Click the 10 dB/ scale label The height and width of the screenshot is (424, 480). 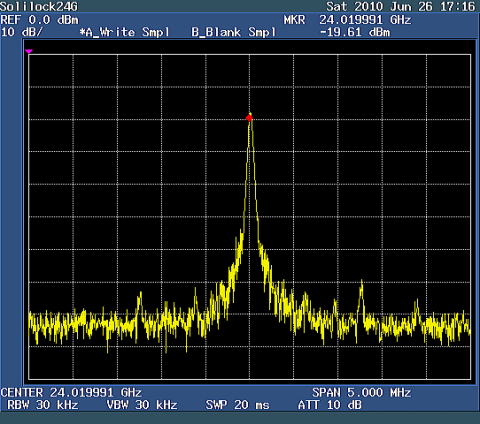tap(21, 32)
